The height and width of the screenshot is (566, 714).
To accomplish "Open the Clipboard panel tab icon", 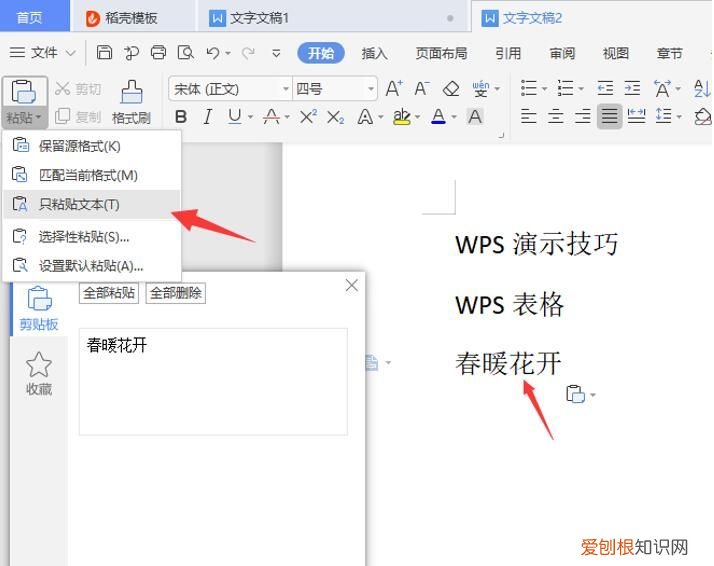I will point(40,308).
